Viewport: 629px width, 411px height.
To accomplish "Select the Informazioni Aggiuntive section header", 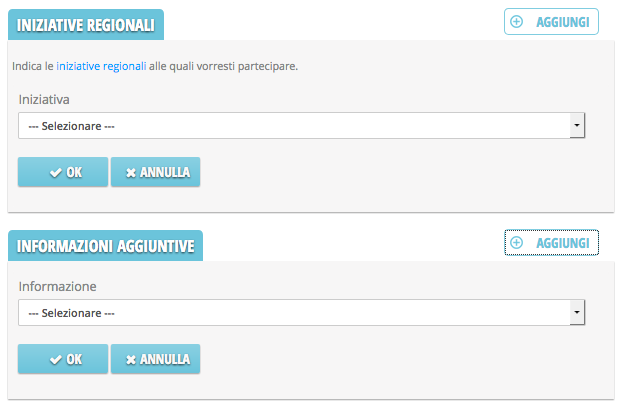I will click(x=105, y=246).
